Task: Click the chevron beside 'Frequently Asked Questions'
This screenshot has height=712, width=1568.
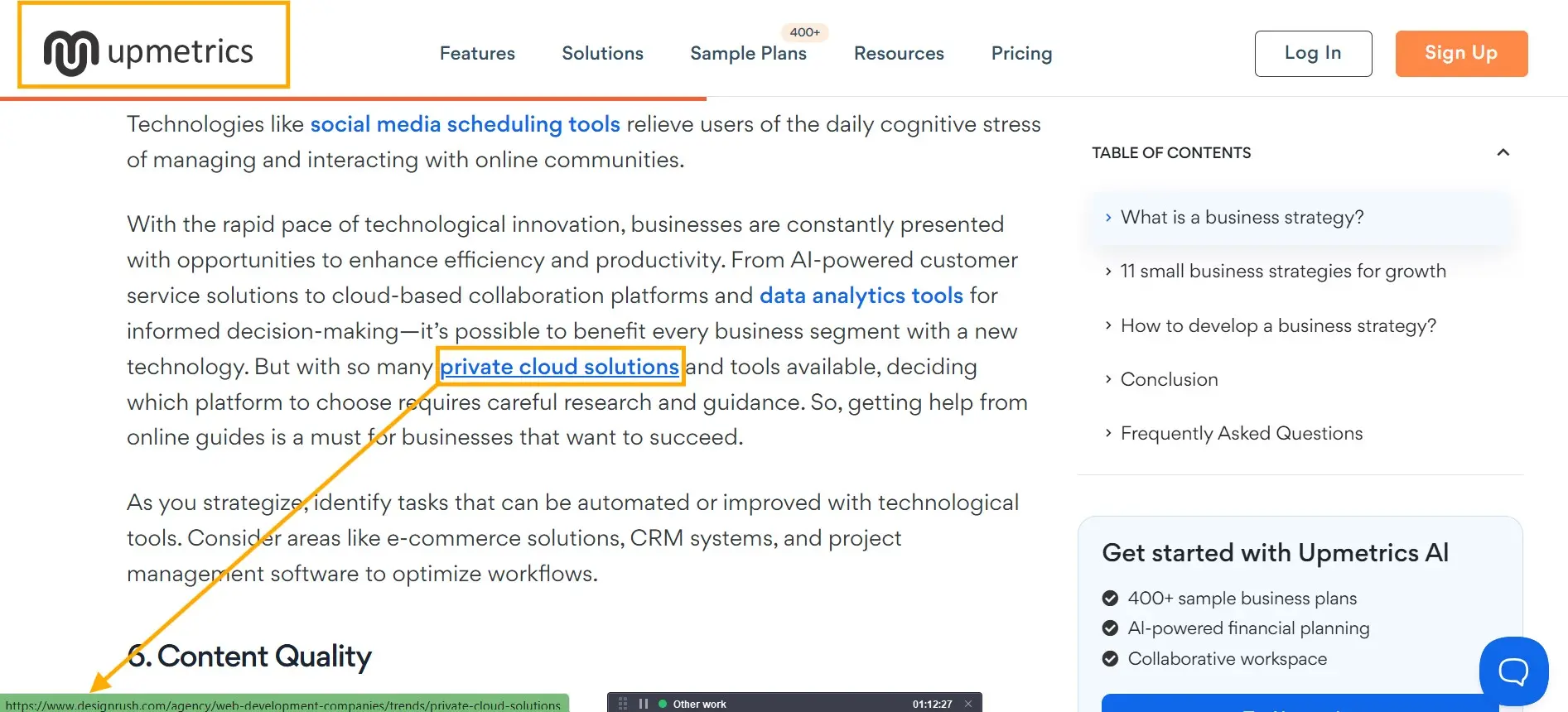Action: click(1108, 433)
